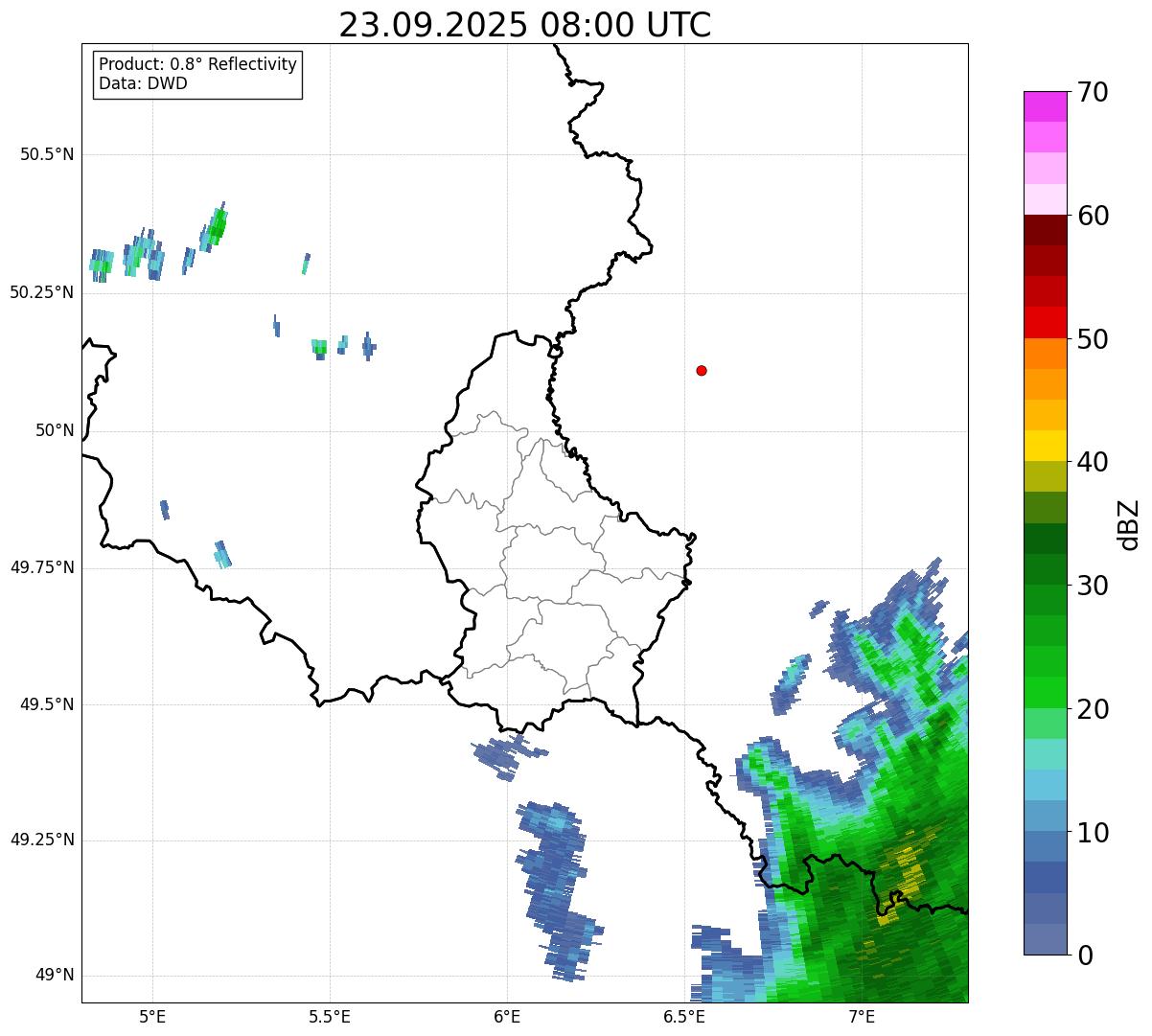
Task: Click the orange swatch just below 50
Action: [x=1045, y=353]
